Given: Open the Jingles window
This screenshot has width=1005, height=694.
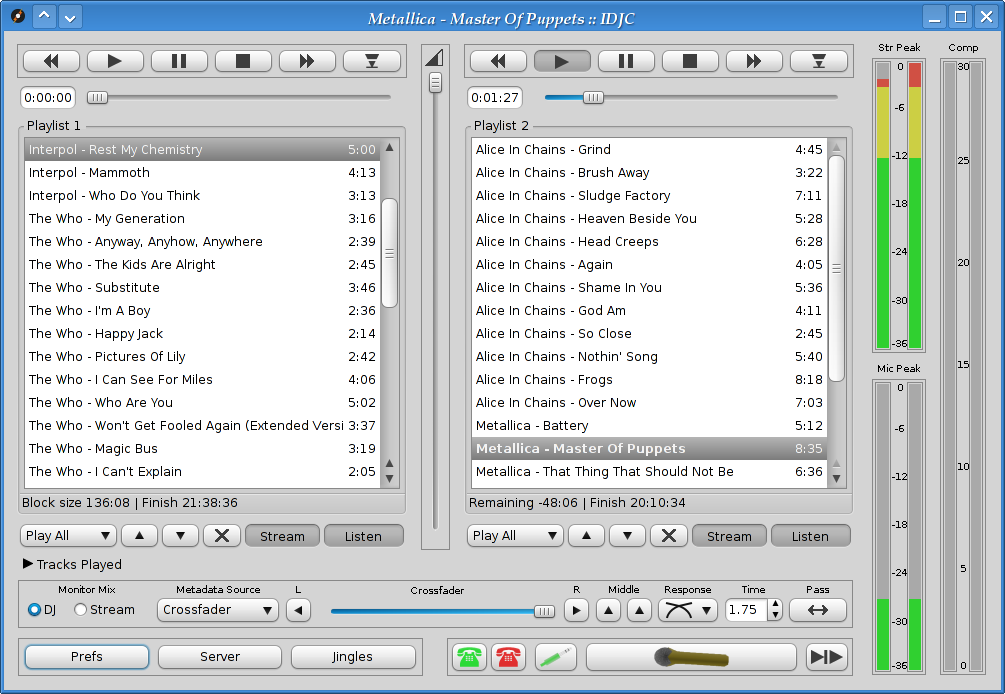Looking at the screenshot, I should pyautogui.click(x=353, y=657).
